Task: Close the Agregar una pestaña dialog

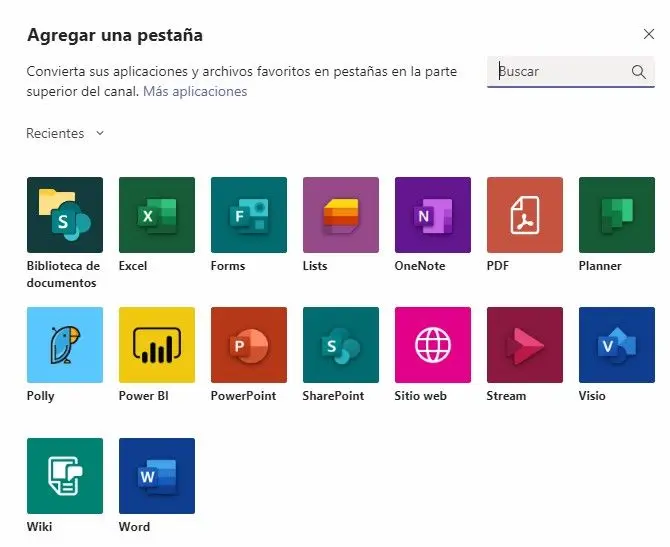Action: tap(648, 35)
